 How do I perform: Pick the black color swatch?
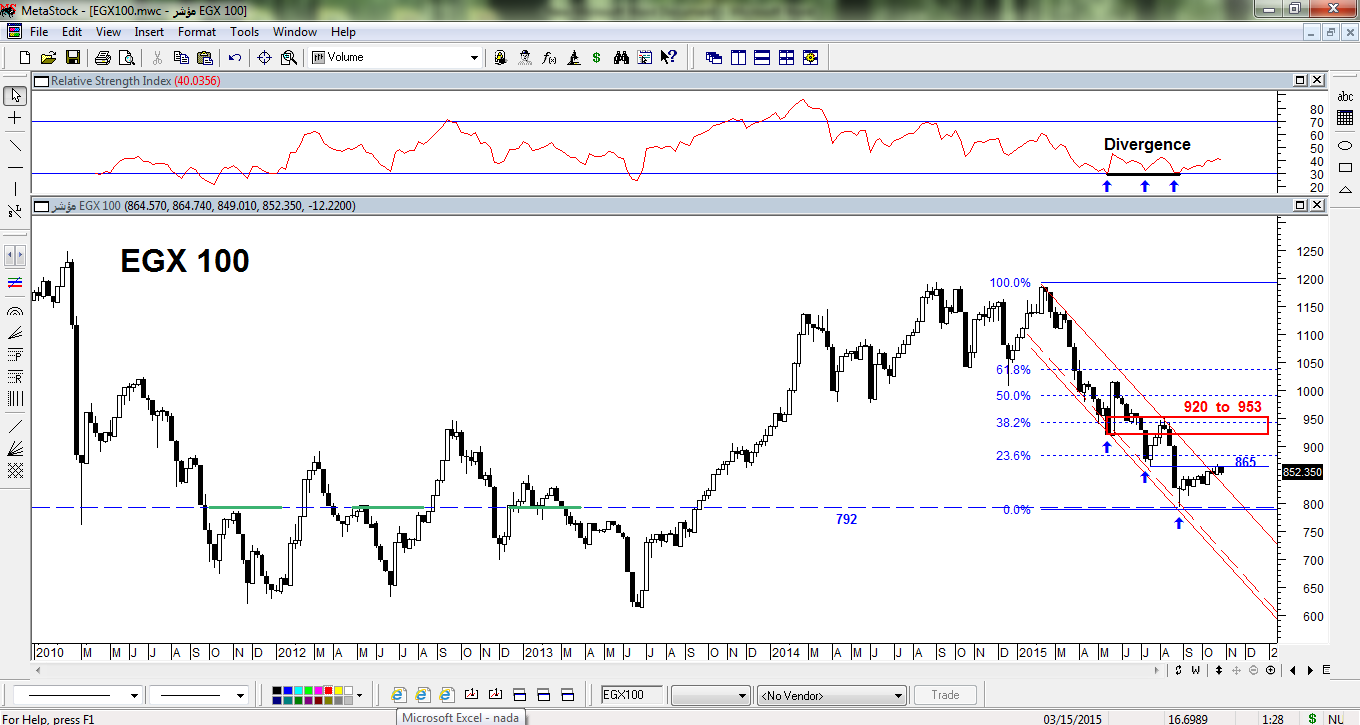tap(275, 690)
